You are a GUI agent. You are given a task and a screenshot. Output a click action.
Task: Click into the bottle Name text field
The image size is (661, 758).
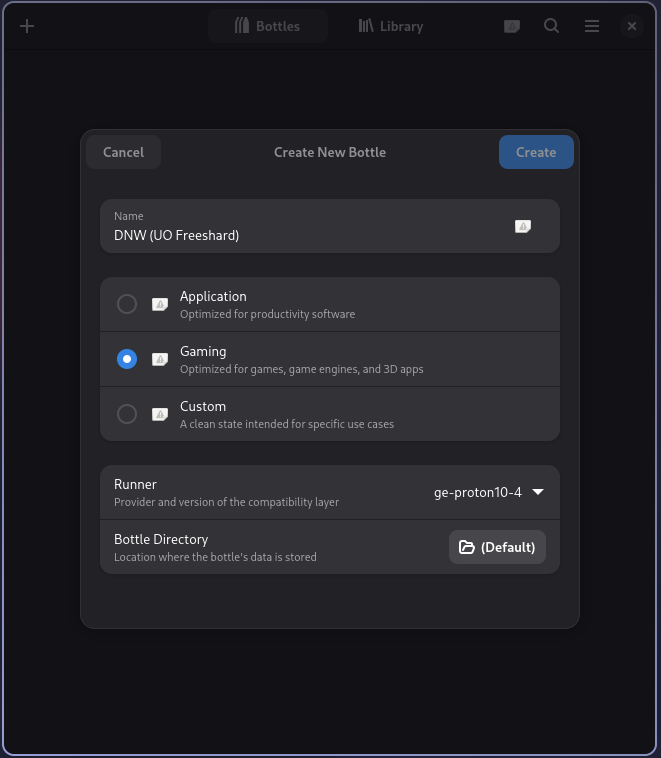coord(300,236)
